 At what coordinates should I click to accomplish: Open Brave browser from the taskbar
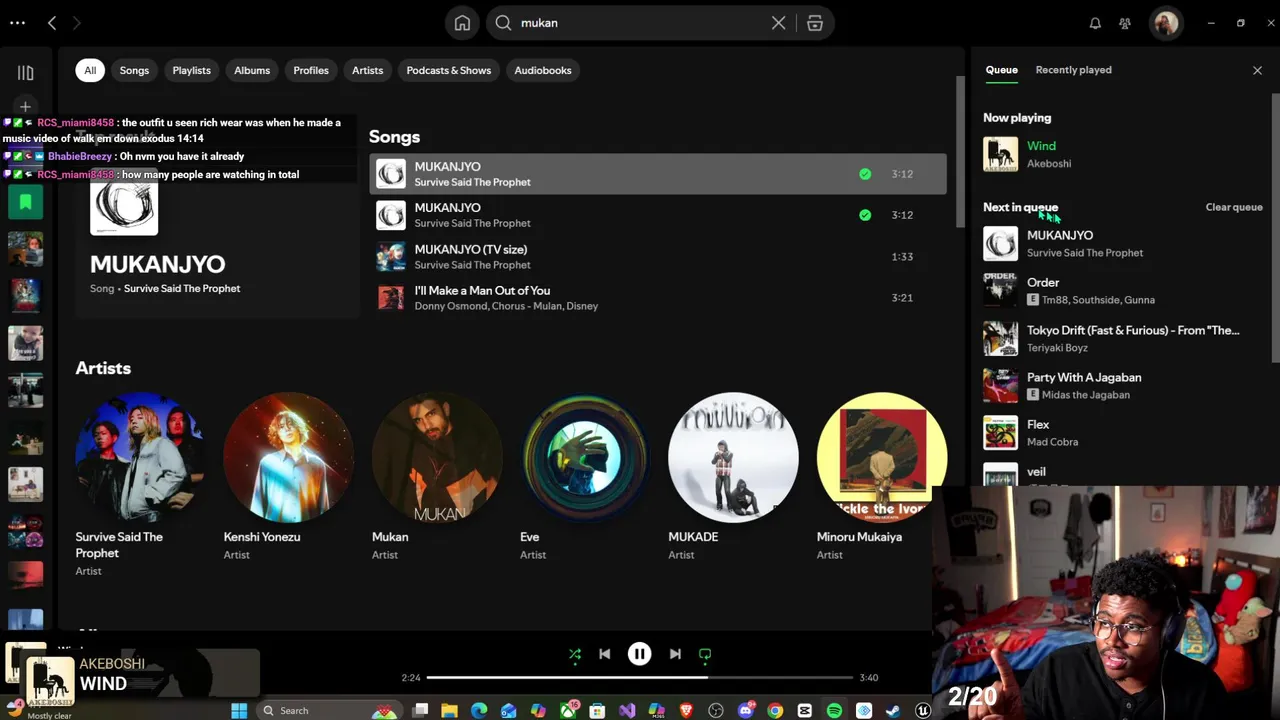[686, 711]
